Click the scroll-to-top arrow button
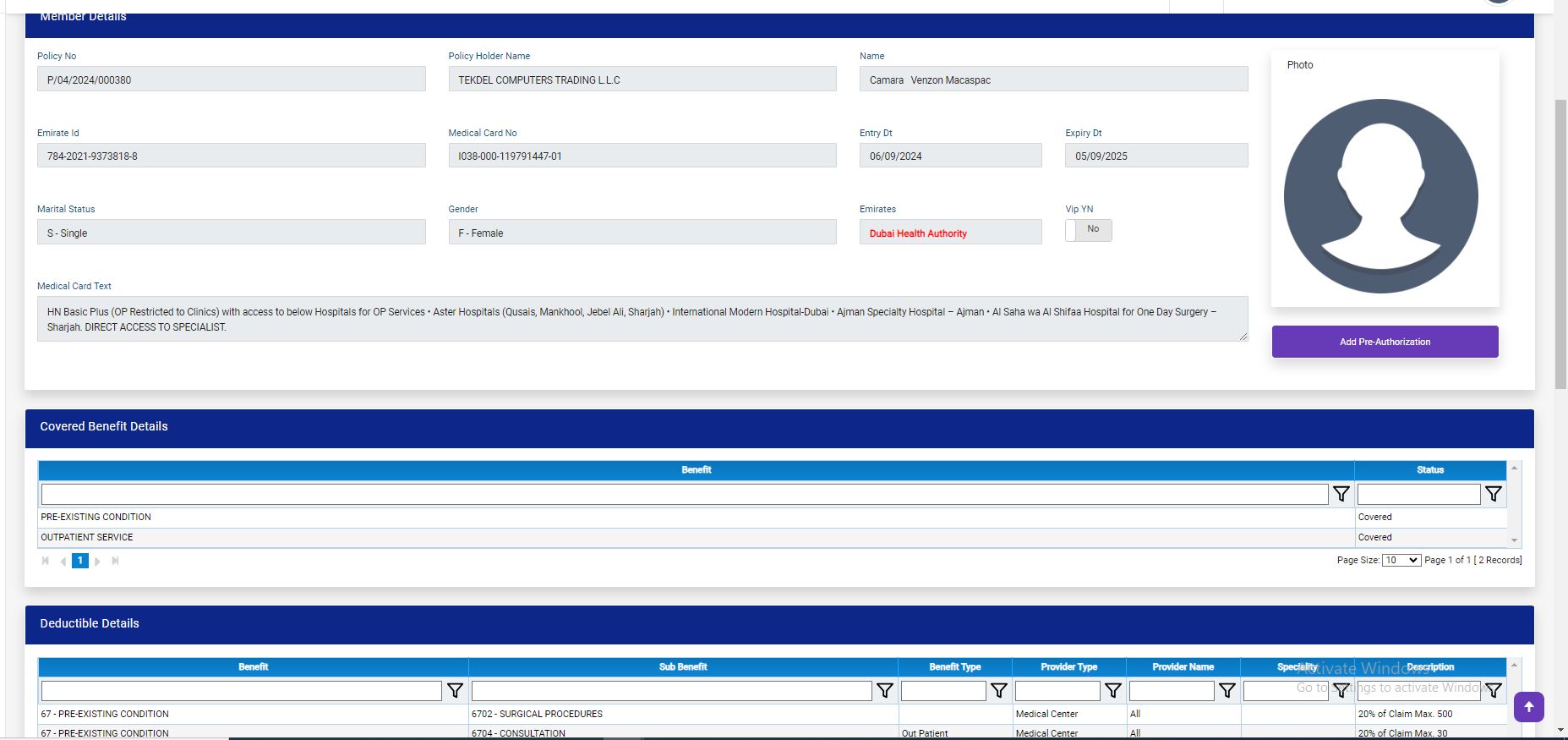The height and width of the screenshot is (740, 1568). point(1528,707)
